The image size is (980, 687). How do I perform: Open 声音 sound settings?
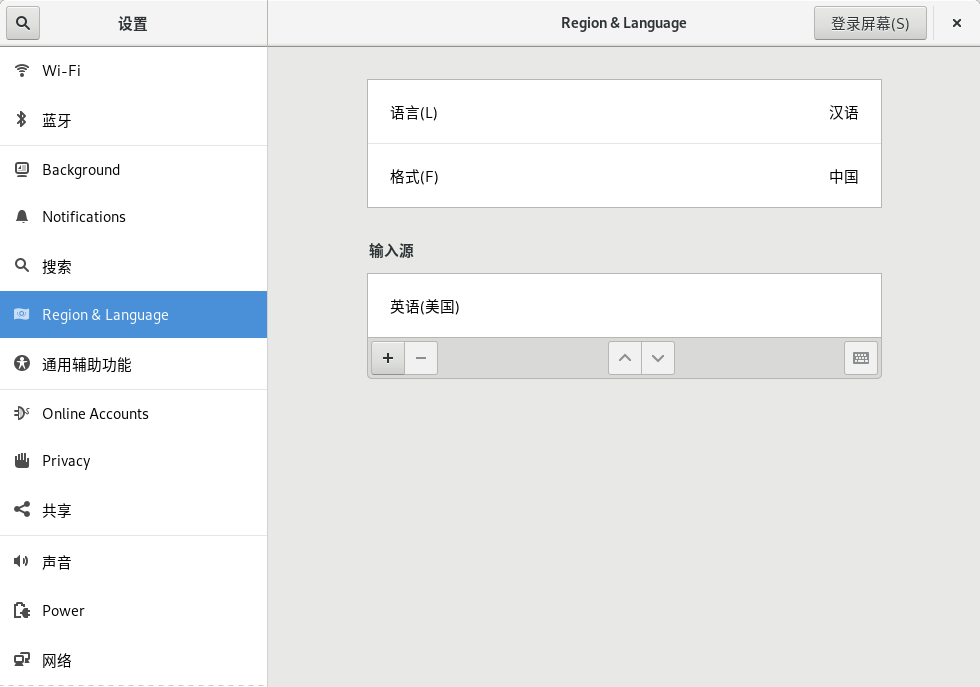coord(133,563)
